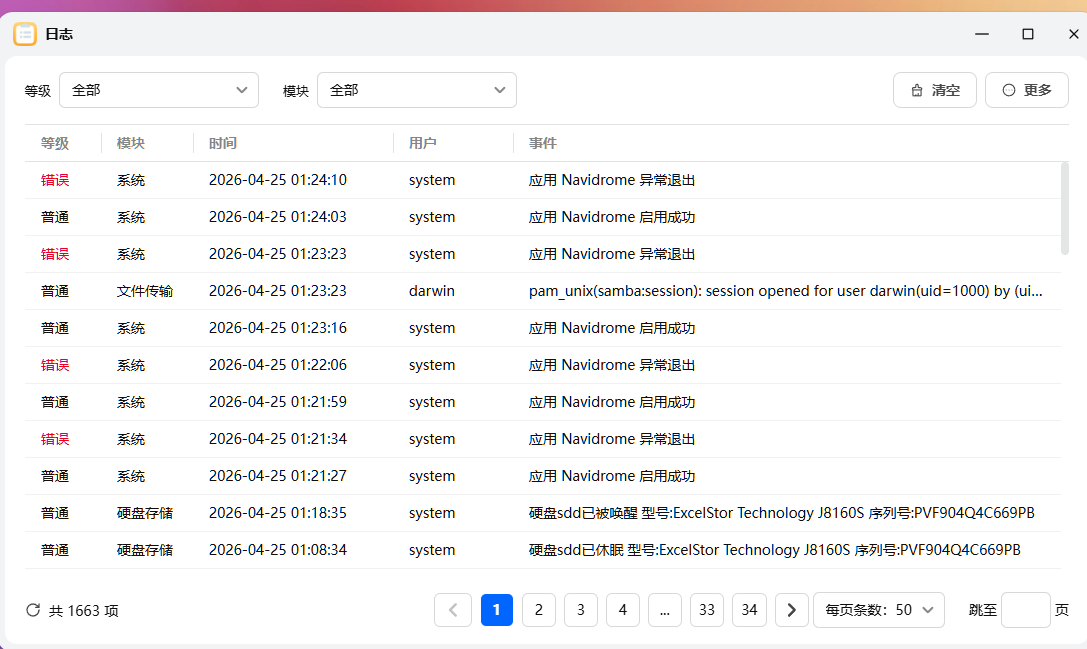Go to the next page with the arrow
Image resolution: width=1087 pixels, height=649 pixels.
click(791, 610)
